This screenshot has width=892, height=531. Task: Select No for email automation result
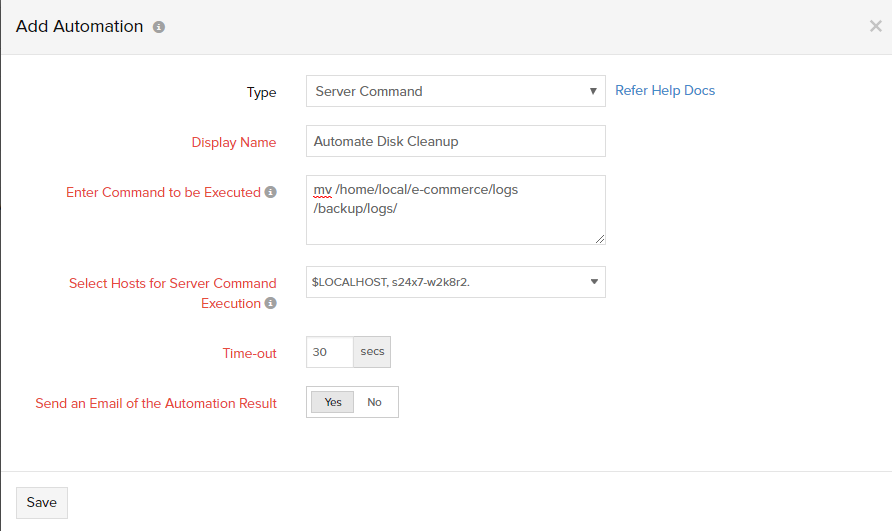(374, 402)
